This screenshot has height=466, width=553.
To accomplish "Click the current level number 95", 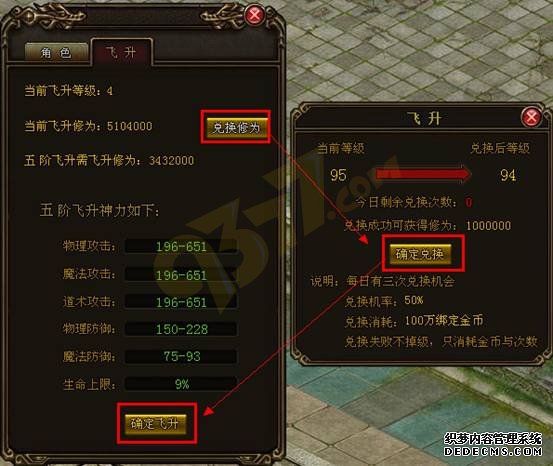I will (x=338, y=175).
